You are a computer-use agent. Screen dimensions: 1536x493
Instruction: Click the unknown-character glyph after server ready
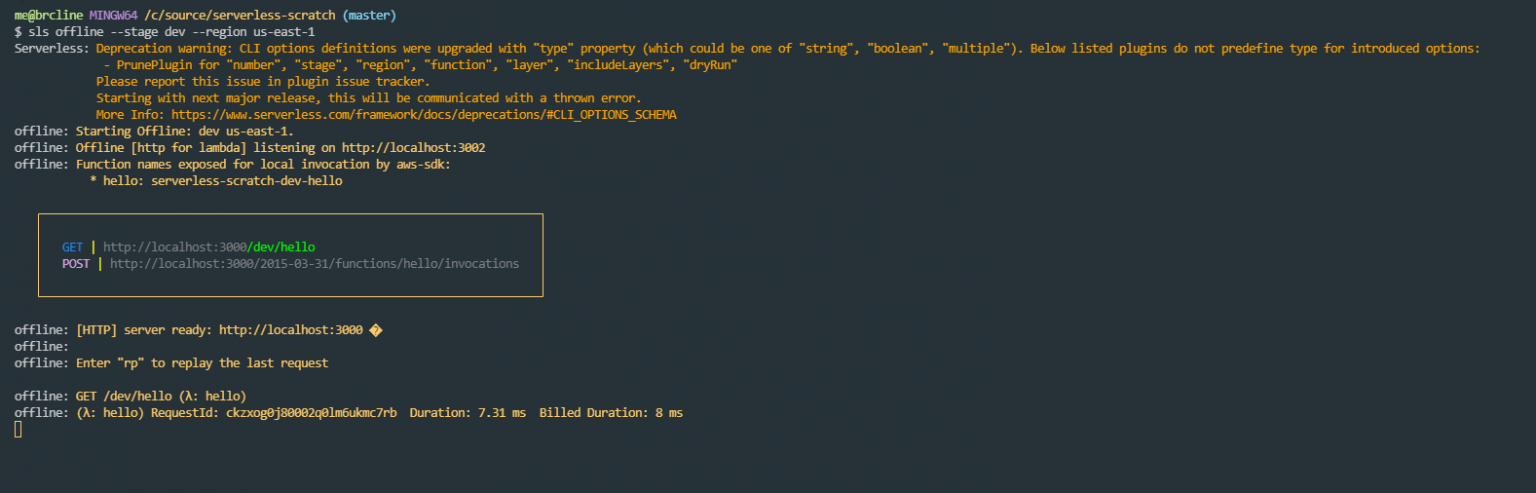pyautogui.click(x=375, y=330)
